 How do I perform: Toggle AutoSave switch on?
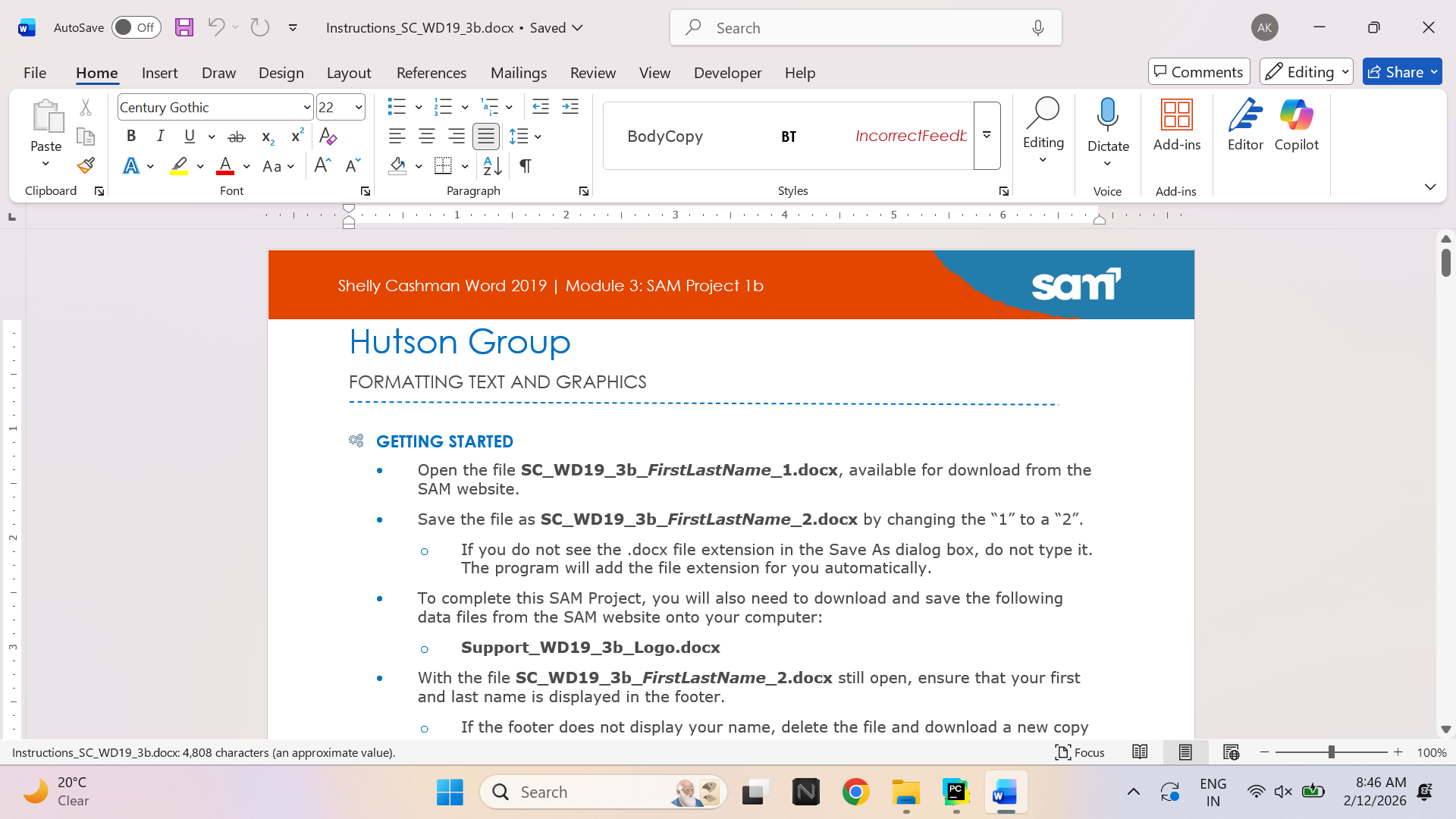click(136, 27)
